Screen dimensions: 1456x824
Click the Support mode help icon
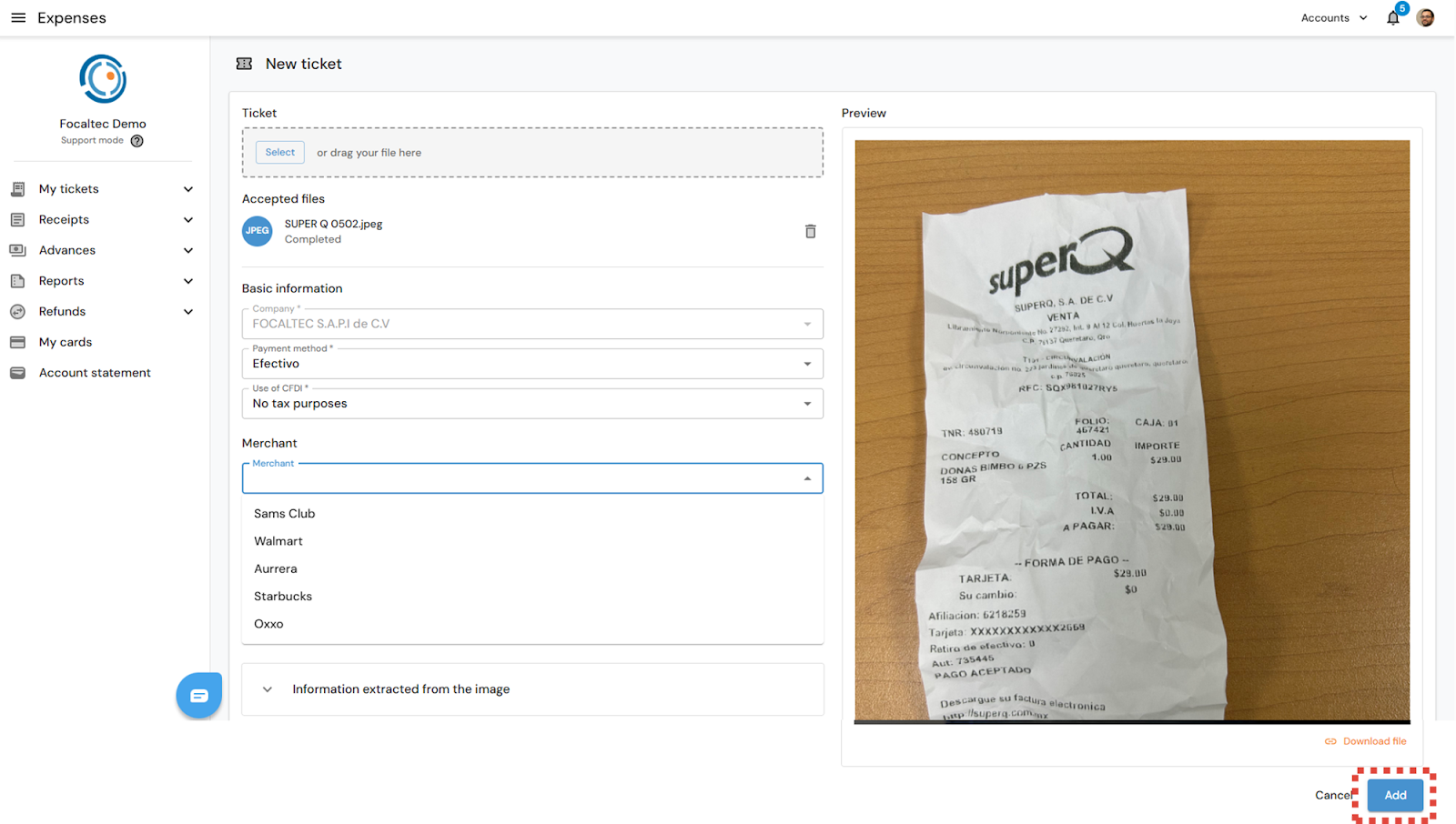pos(137,141)
